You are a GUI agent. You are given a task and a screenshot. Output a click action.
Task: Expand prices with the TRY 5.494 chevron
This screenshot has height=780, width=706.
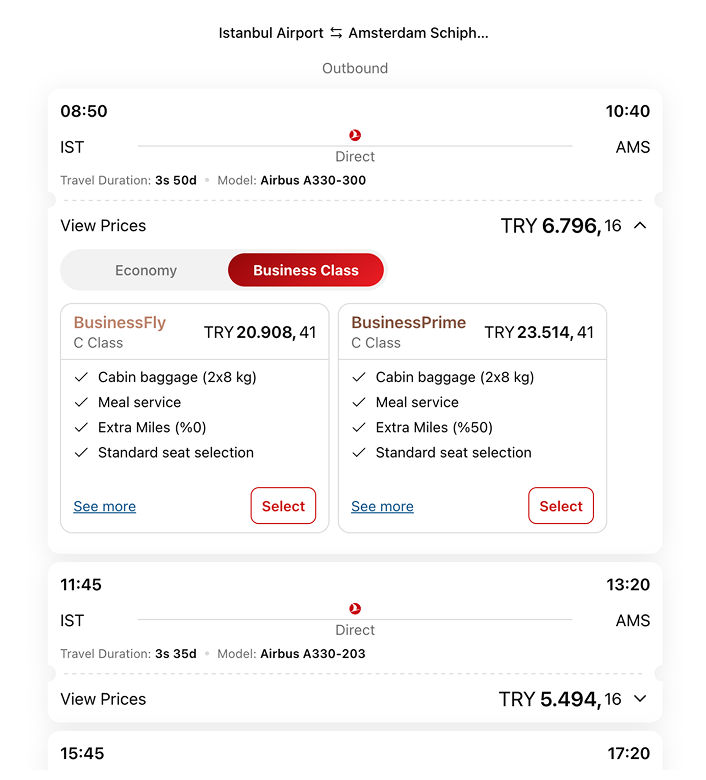point(641,699)
